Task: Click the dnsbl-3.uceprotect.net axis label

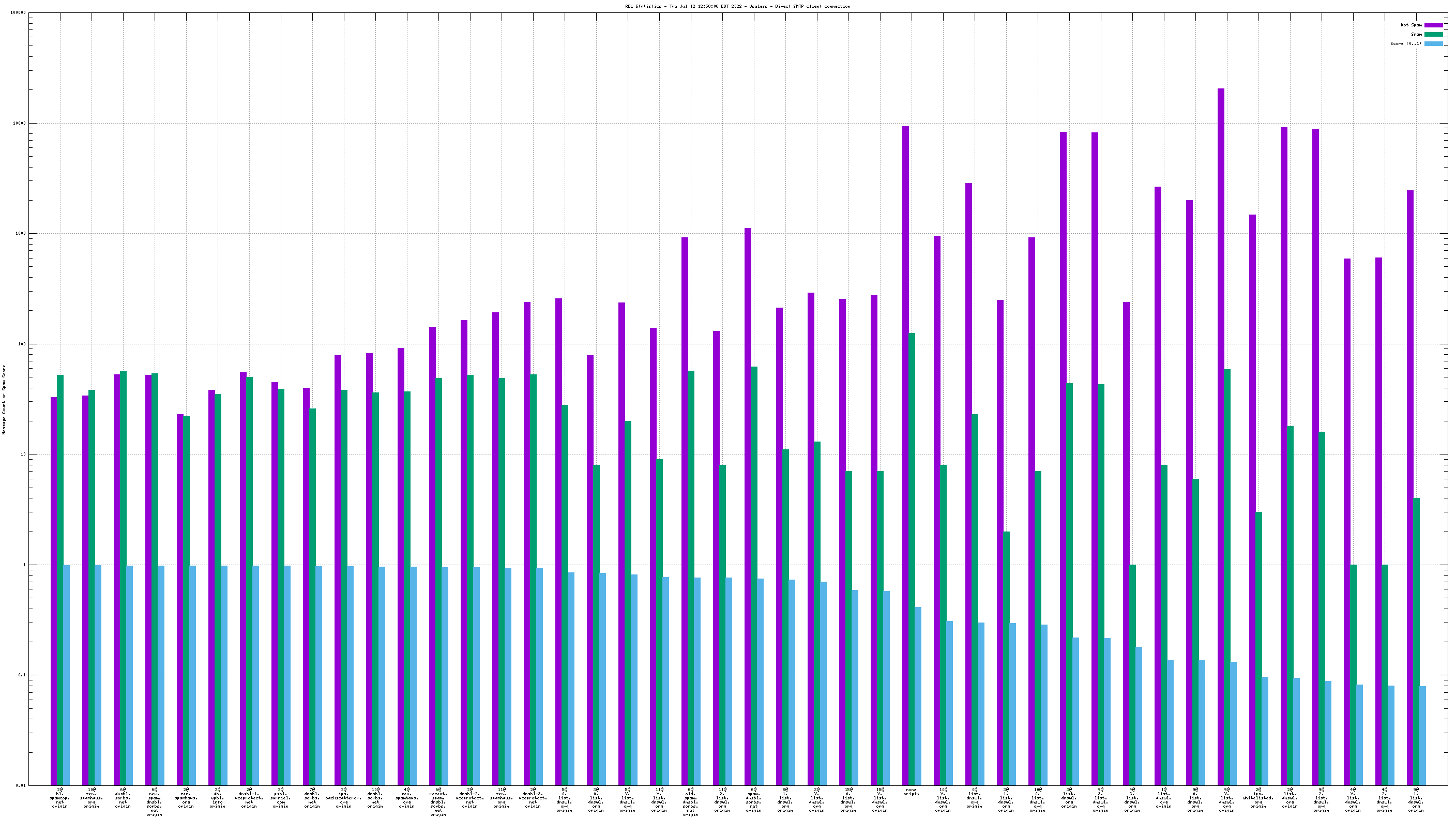Action: pos(533,797)
